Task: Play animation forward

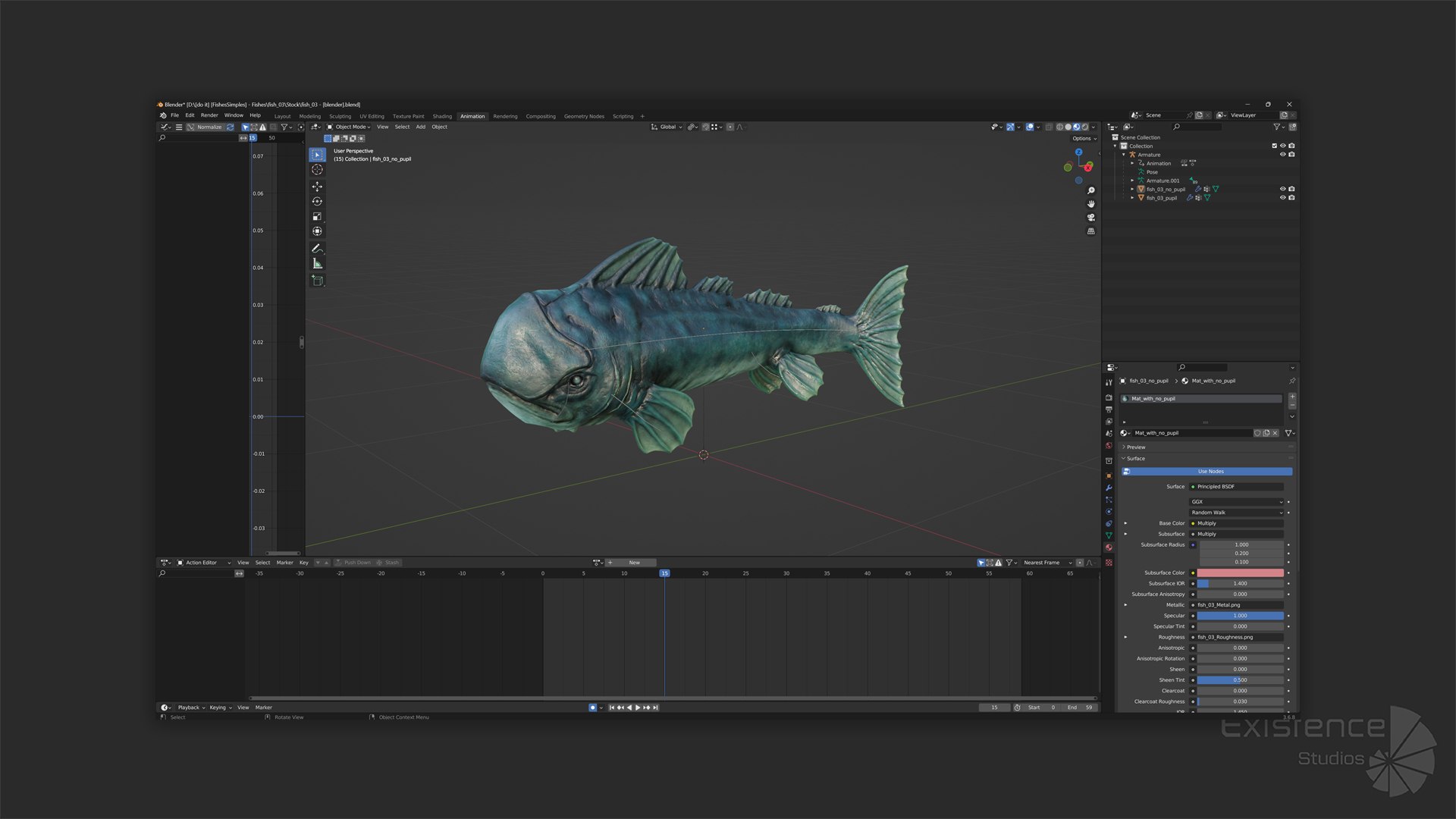Action: [x=638, y=708]
